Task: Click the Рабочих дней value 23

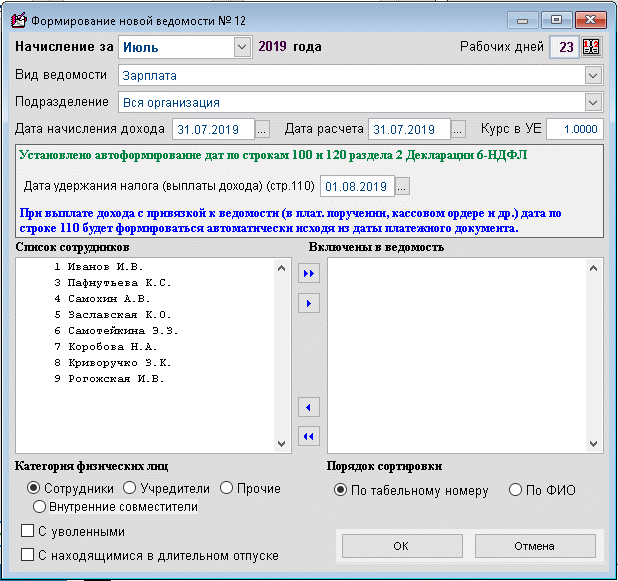Action: (564, 47)
